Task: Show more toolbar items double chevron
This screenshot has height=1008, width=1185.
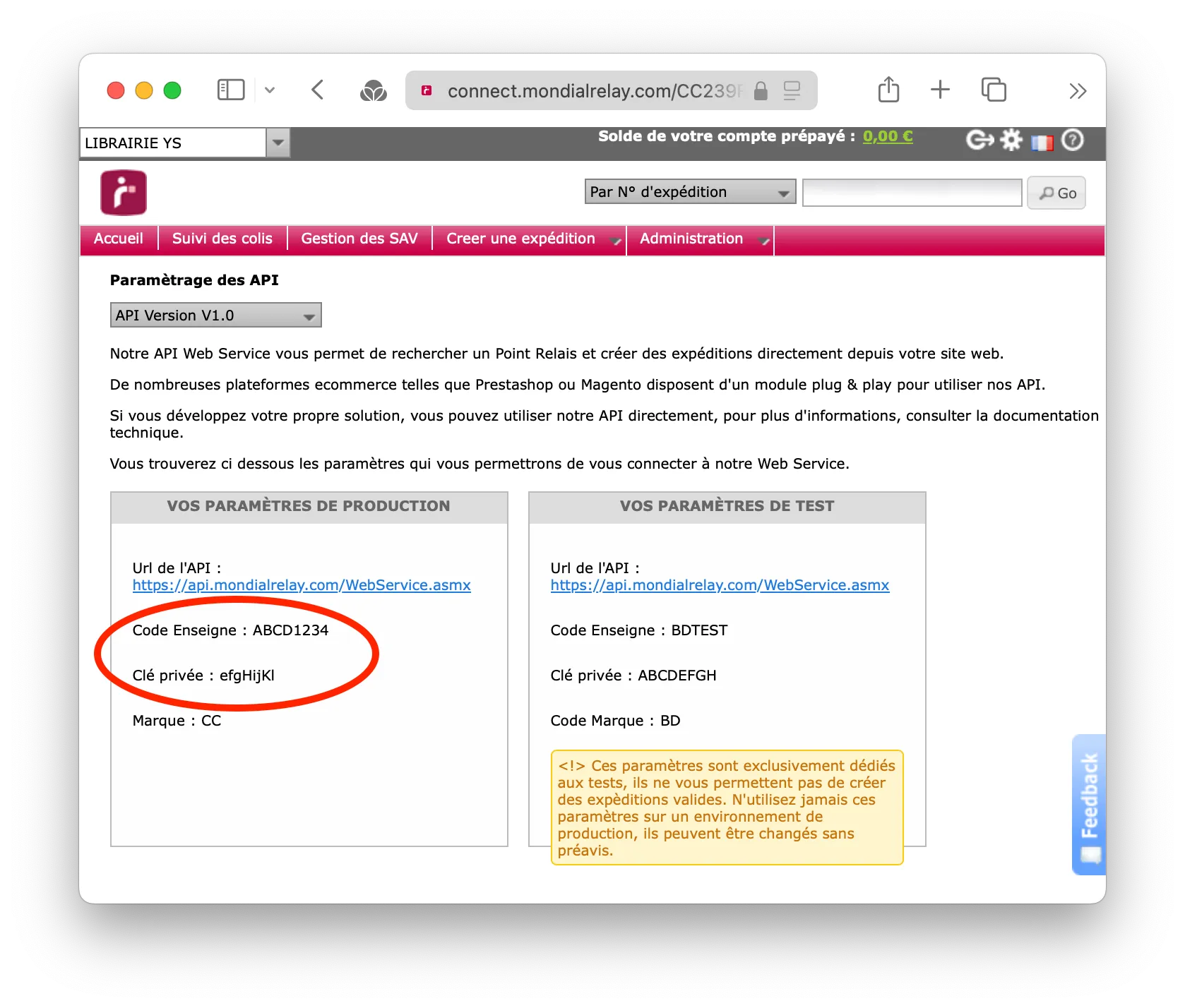Action: (x=1078, y=90)
